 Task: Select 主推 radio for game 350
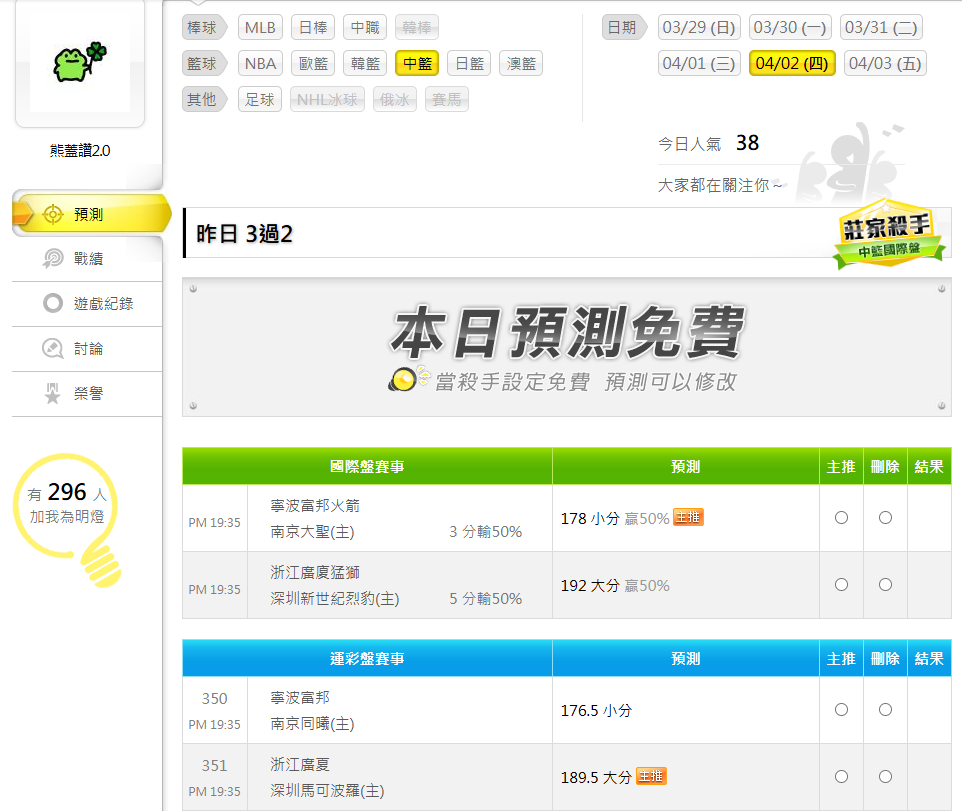pos(841,709)
